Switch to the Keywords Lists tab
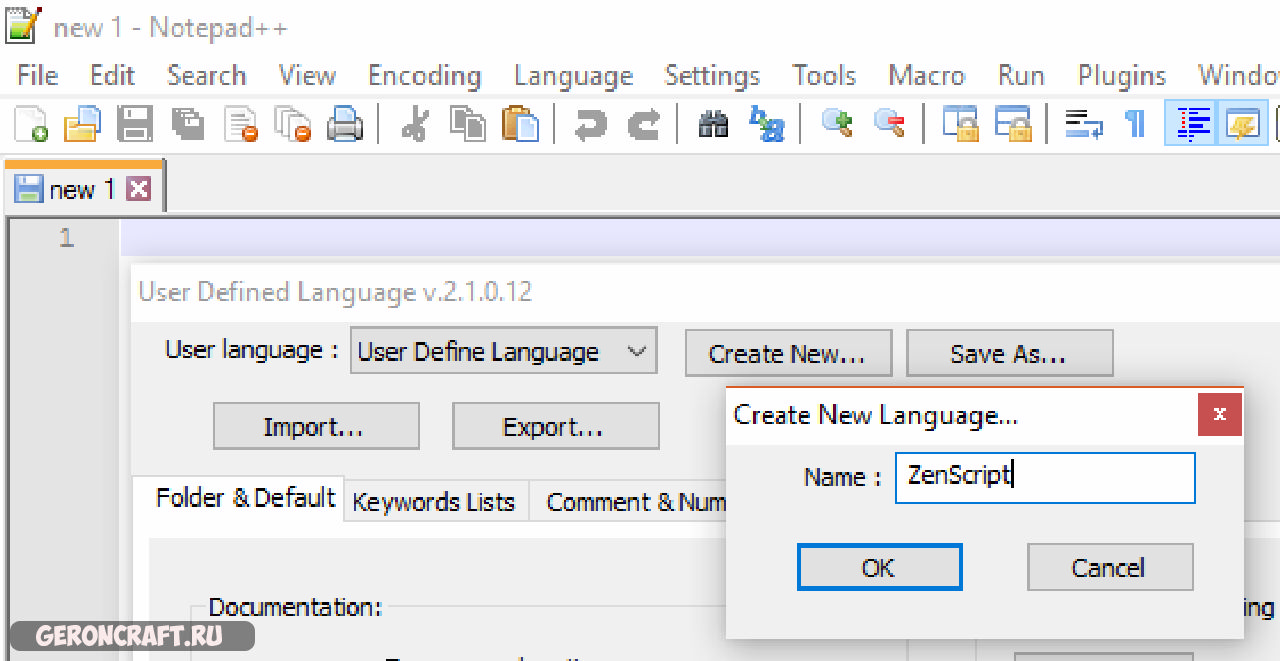1280x661 pixels. coord(434,502)
